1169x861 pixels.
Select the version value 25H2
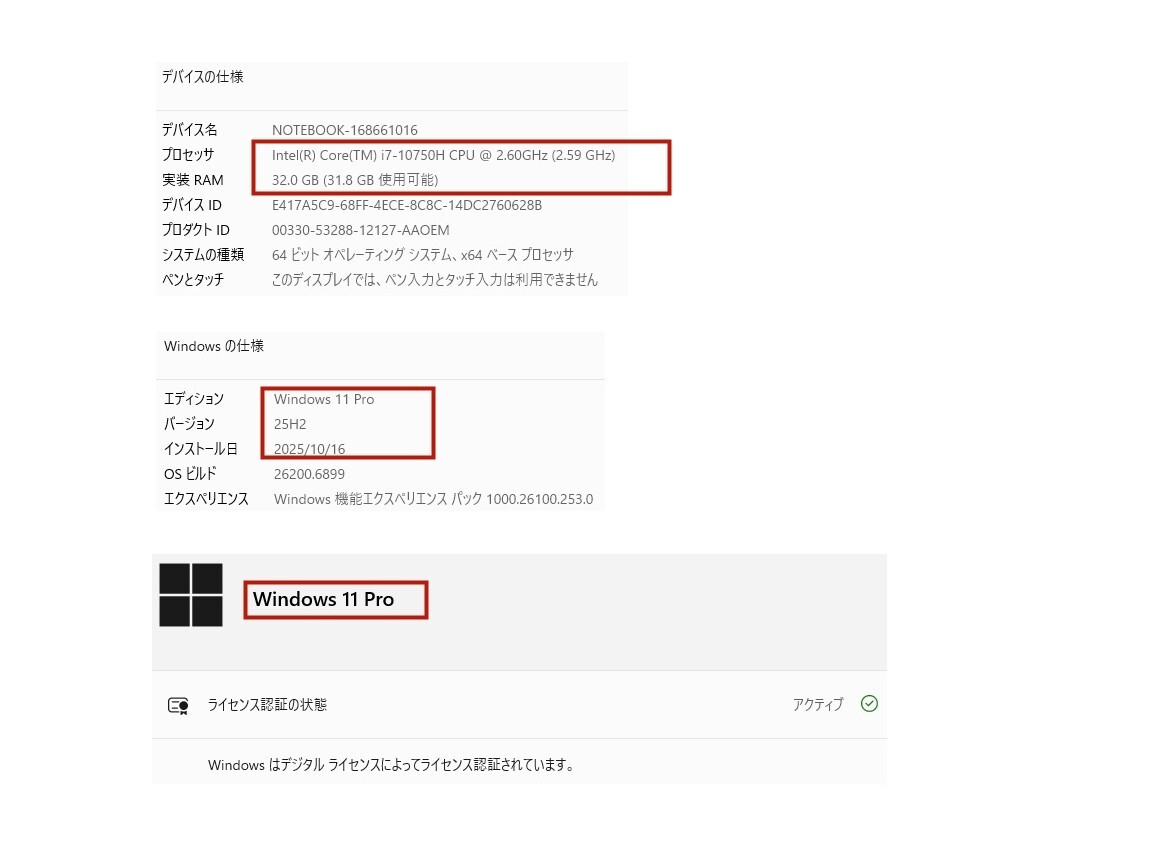click(290, 424)
